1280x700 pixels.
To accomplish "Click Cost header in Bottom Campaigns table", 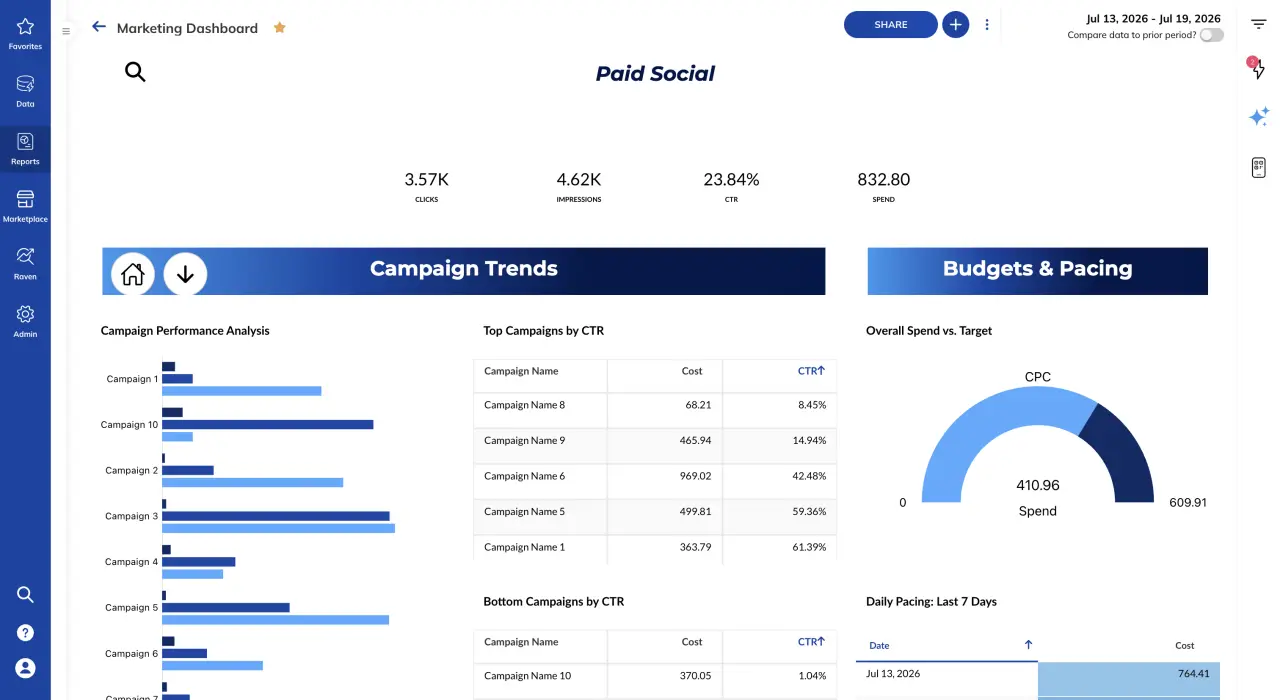I will coord(692,642).
